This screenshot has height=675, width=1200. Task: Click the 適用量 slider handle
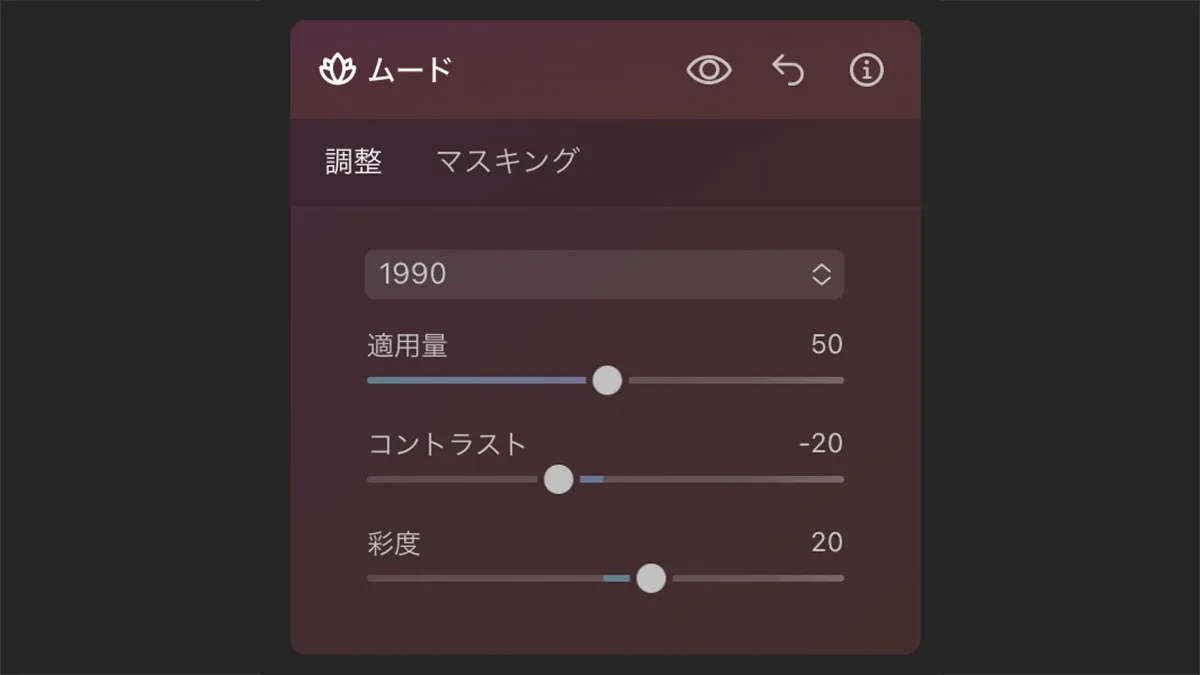coord(607,380)
